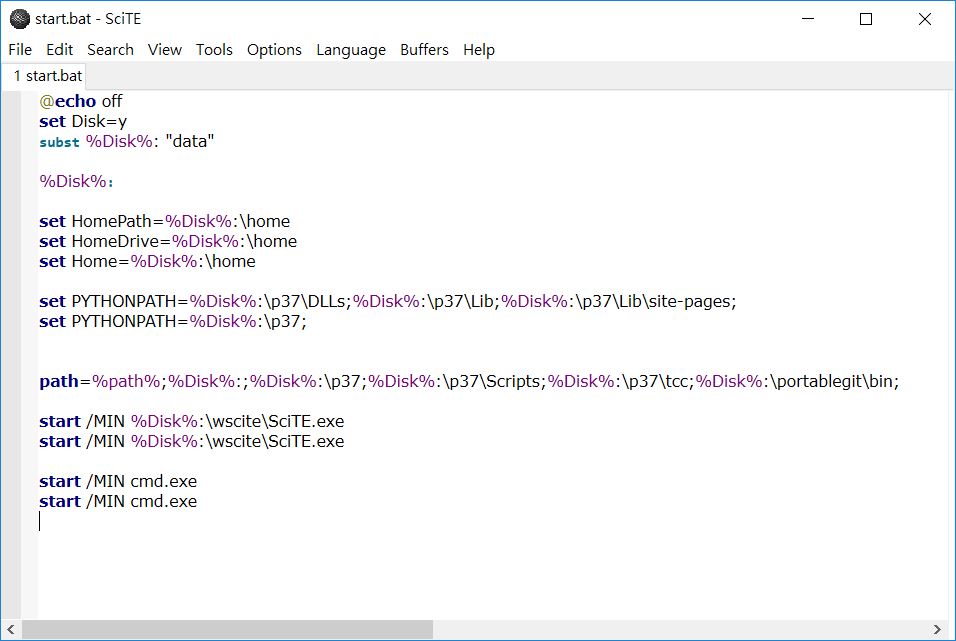Click the horizontal scrollbar thumb

(227, 630)
